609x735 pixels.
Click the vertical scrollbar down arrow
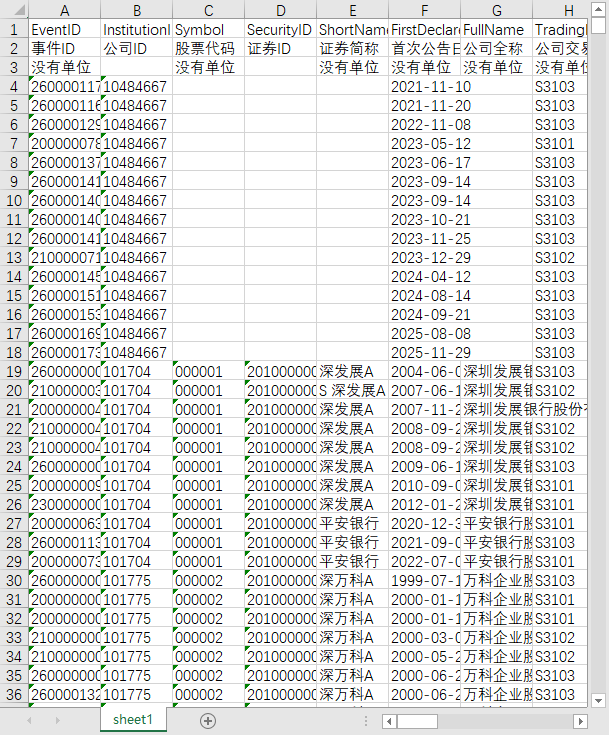click(598, 701)
